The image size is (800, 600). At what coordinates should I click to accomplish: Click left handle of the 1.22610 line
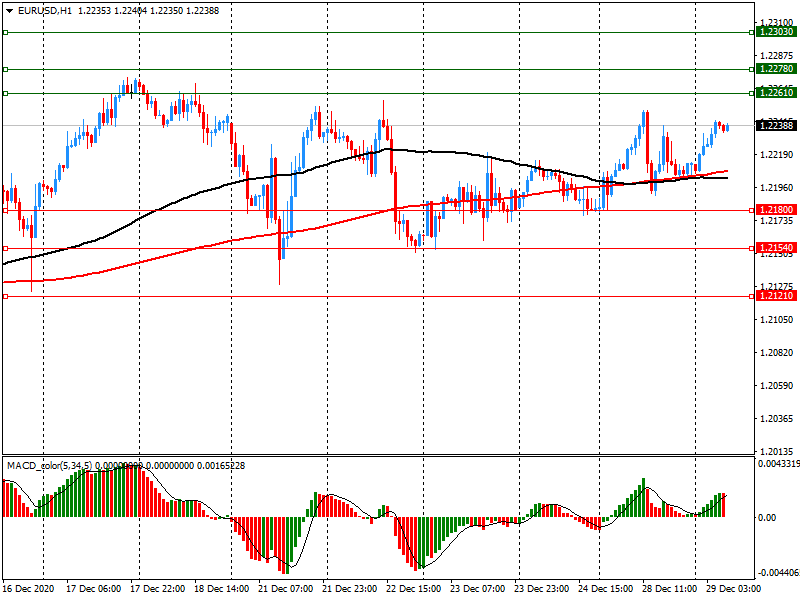click(x=5, y=93)
